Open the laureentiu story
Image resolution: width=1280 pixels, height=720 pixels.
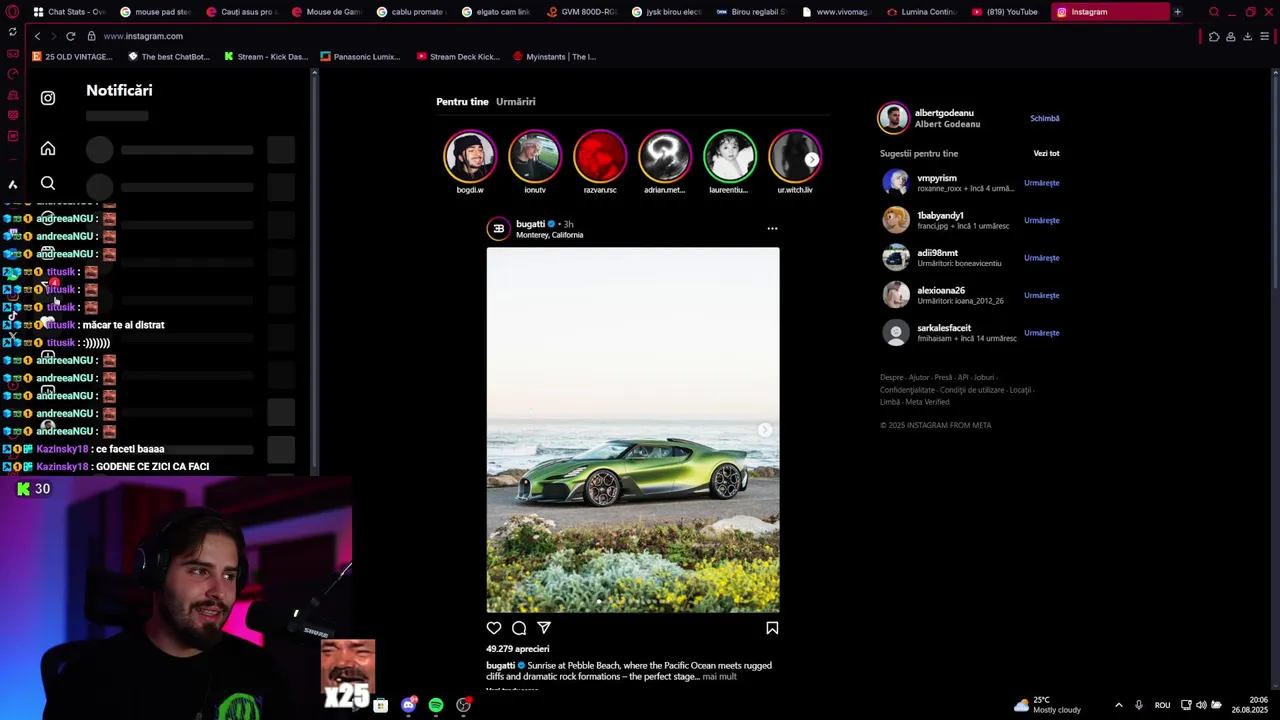click(730, 156)
